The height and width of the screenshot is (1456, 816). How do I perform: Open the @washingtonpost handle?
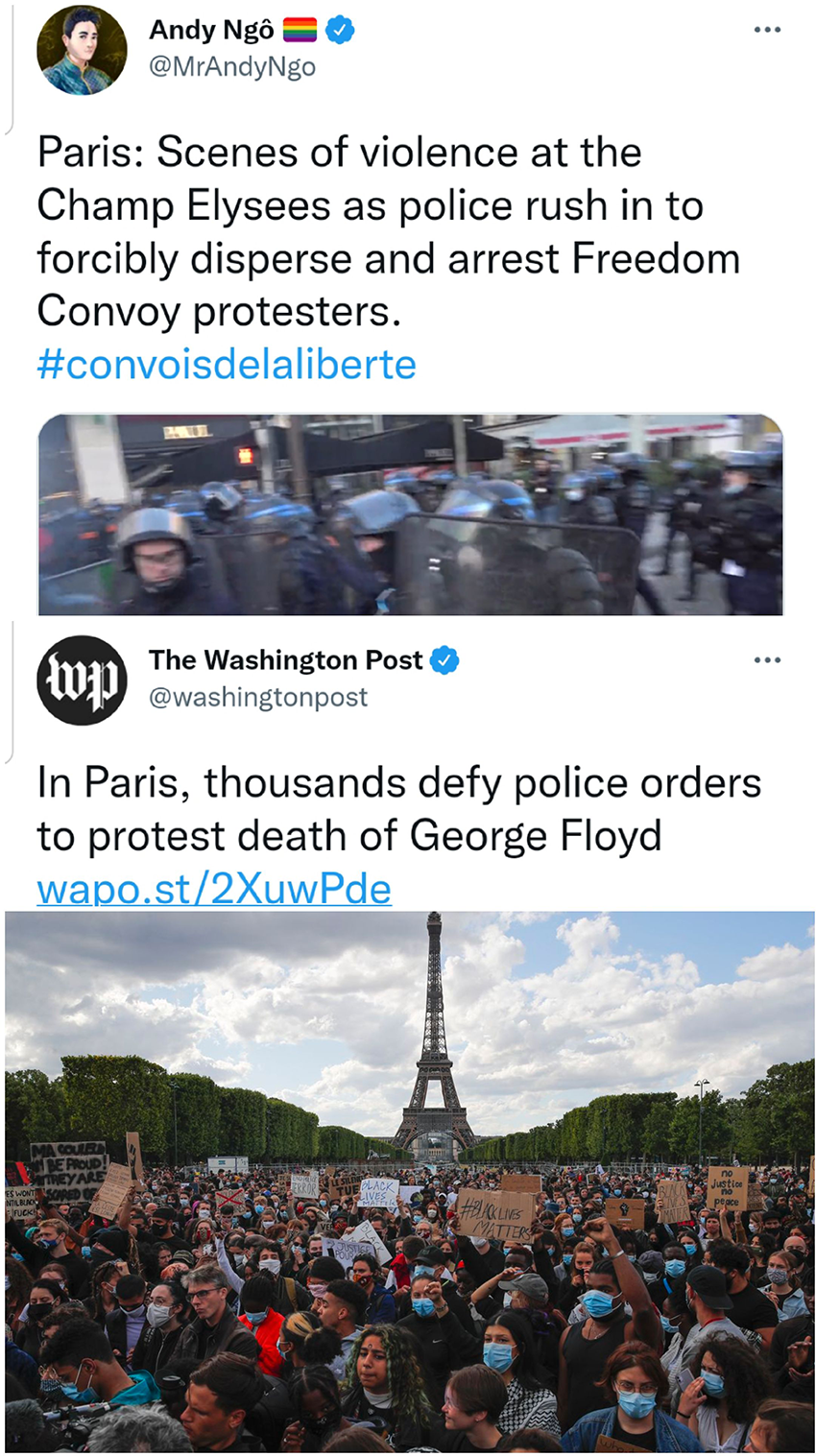point(258,697)
